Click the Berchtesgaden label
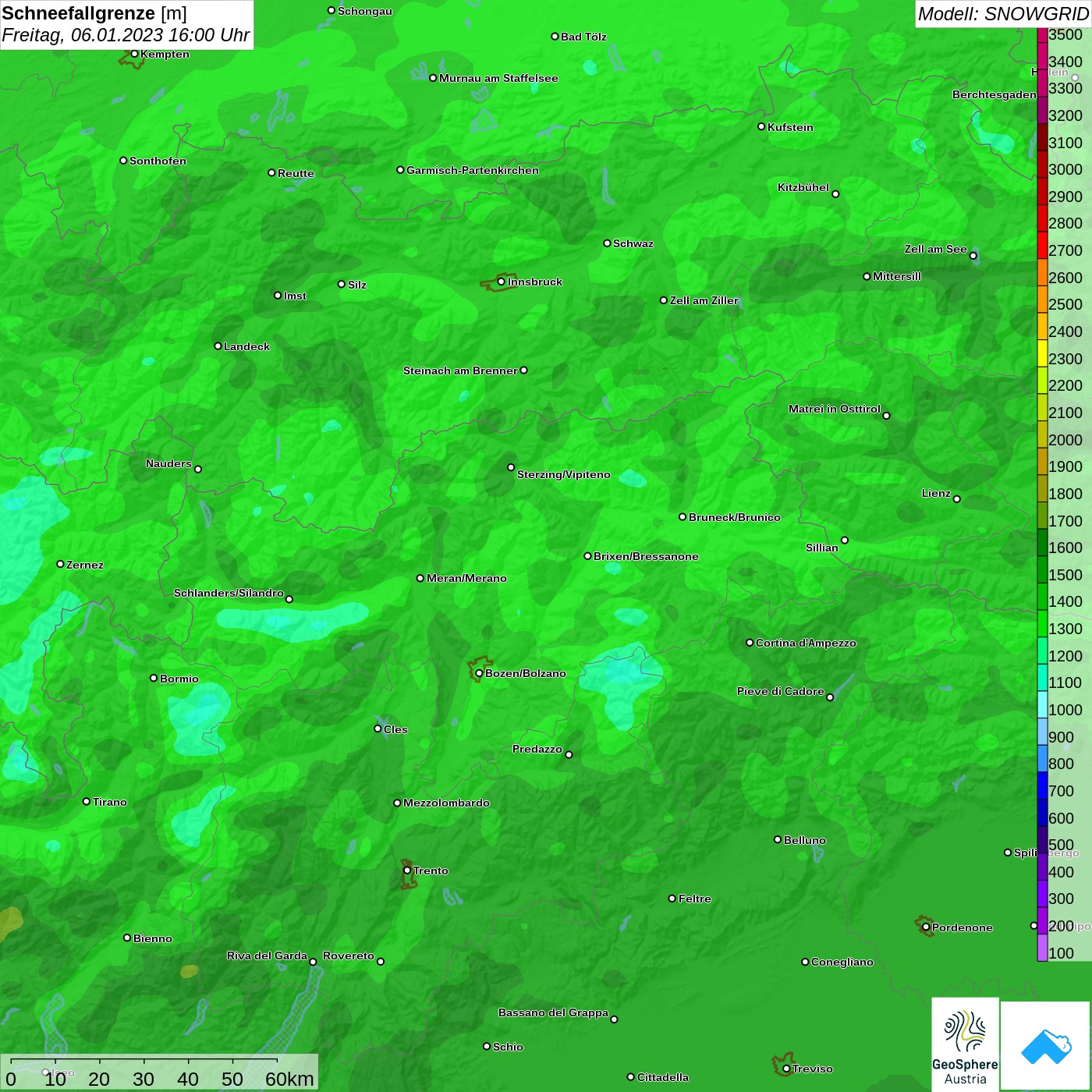This screenshot has width=1092, height=1092. pos(994,94)
